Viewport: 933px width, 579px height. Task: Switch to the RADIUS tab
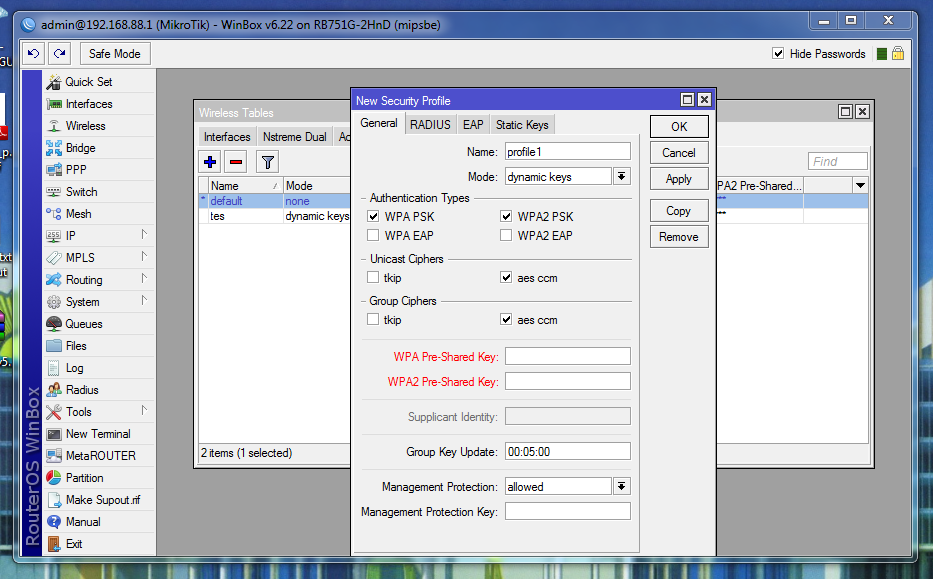[430, 125]
